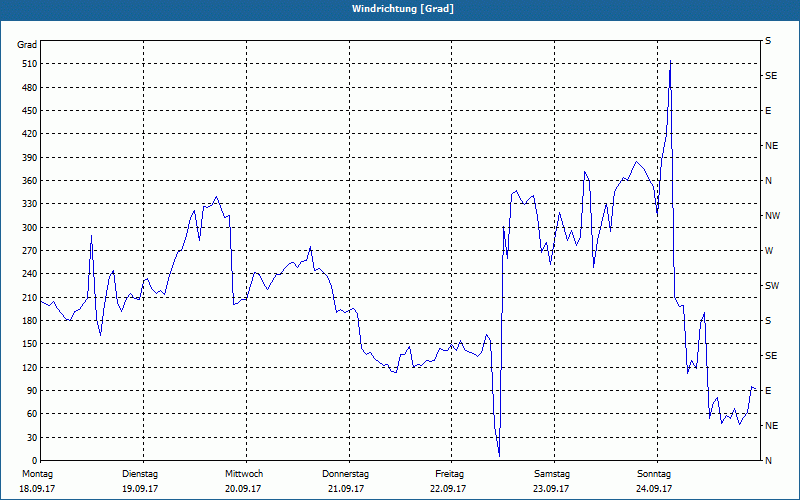Click the 'S' compass label next to 180
The image size is (800, 500).
[768, 321]
